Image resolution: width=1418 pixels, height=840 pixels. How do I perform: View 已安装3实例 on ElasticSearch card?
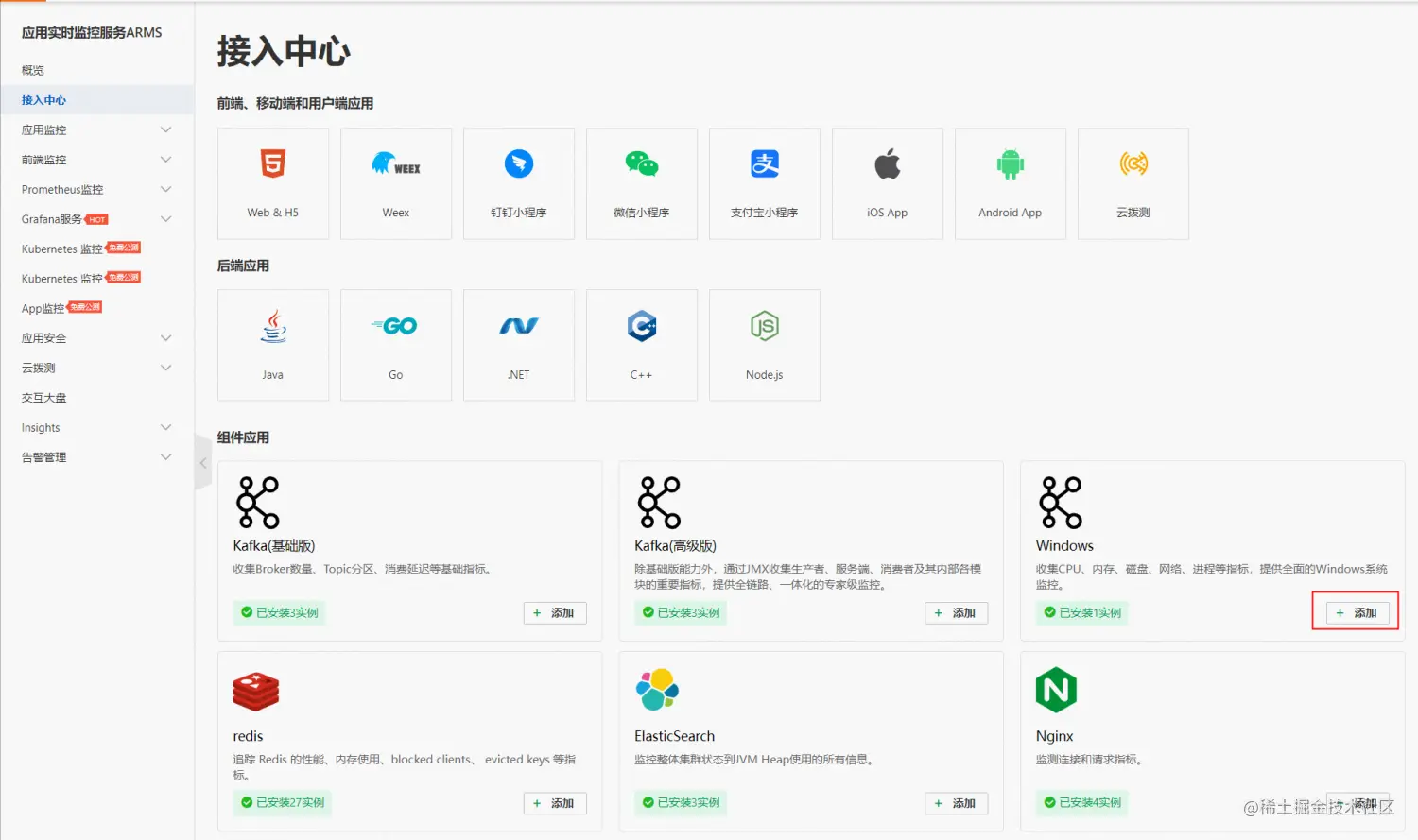pyautogui.click(x=682, y=802)
